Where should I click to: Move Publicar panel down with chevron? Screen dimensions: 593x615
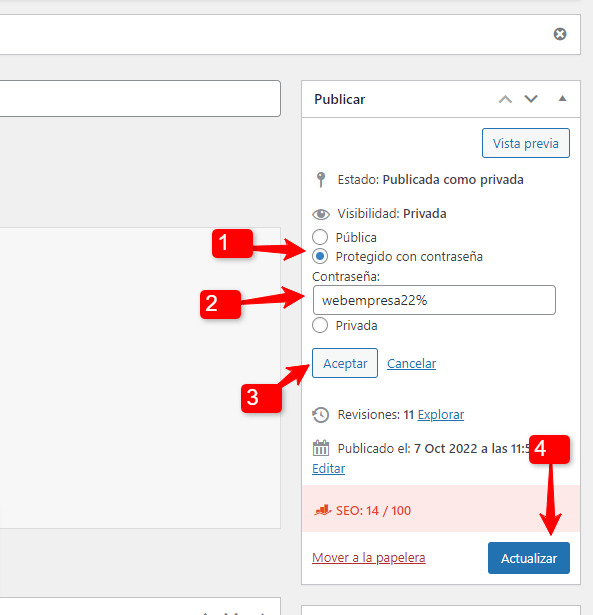pos(531,99)
